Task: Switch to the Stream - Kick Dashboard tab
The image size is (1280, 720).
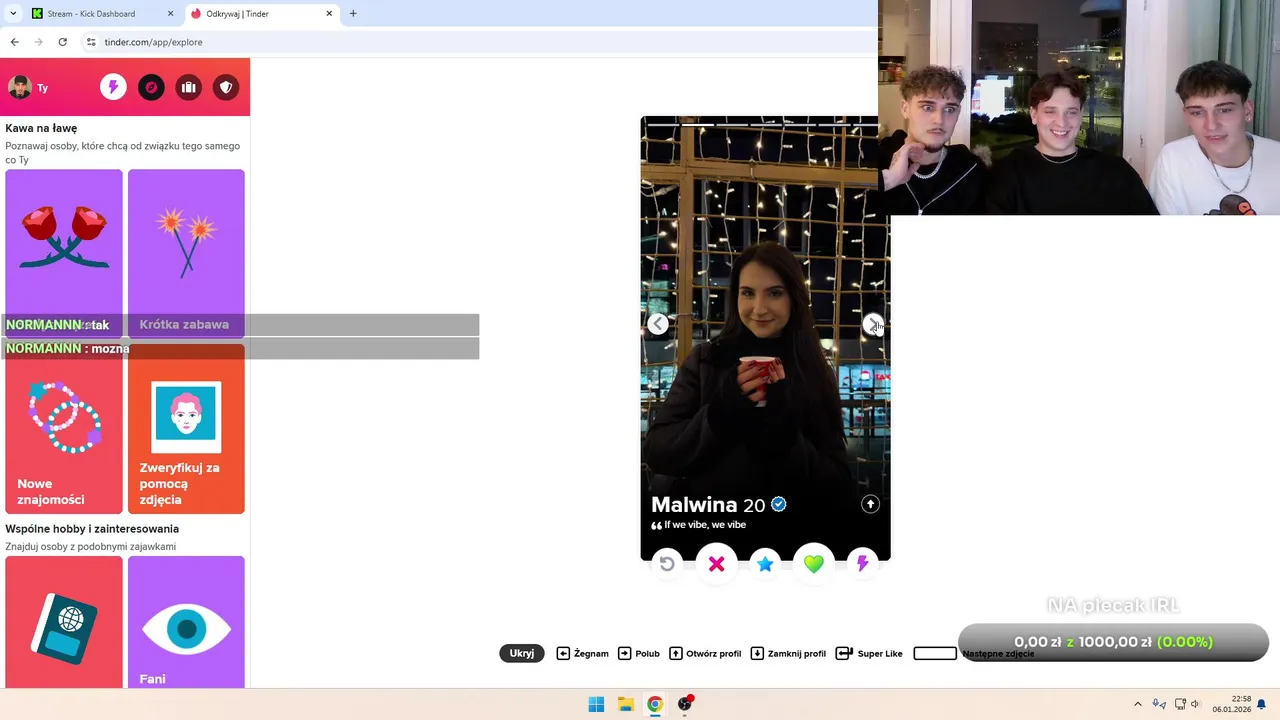Action: pos(104,14)
